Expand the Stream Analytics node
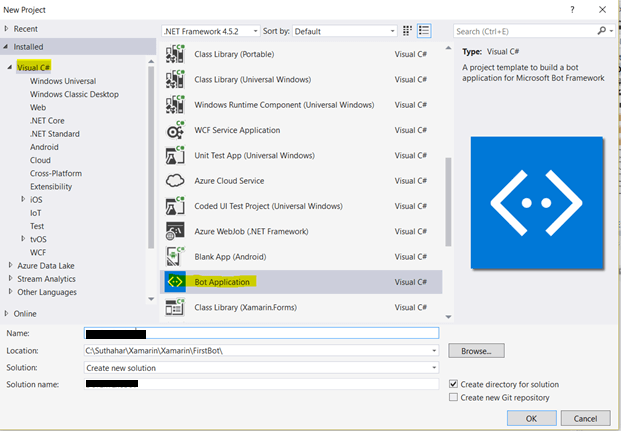This screenshot has width=621, height=432. (10, 278)
